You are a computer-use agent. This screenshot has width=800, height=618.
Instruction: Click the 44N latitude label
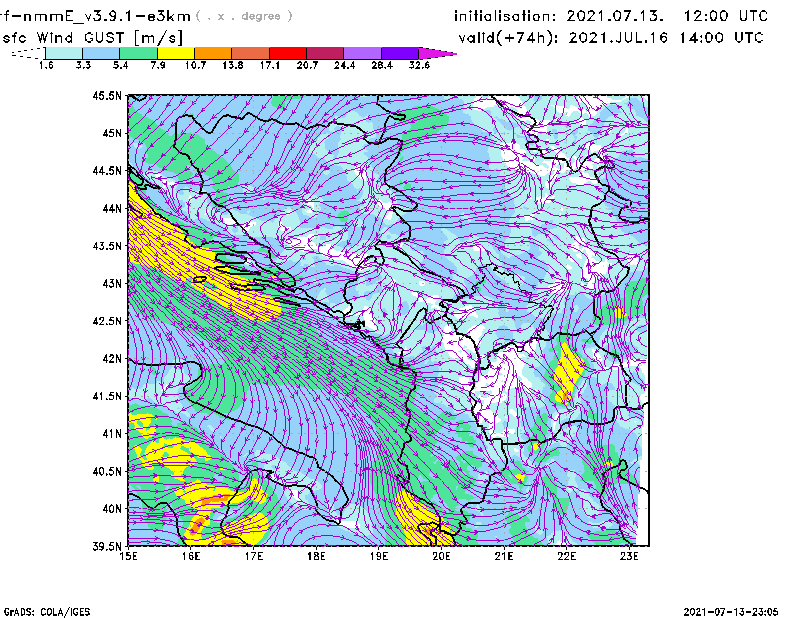pos(112,208)
